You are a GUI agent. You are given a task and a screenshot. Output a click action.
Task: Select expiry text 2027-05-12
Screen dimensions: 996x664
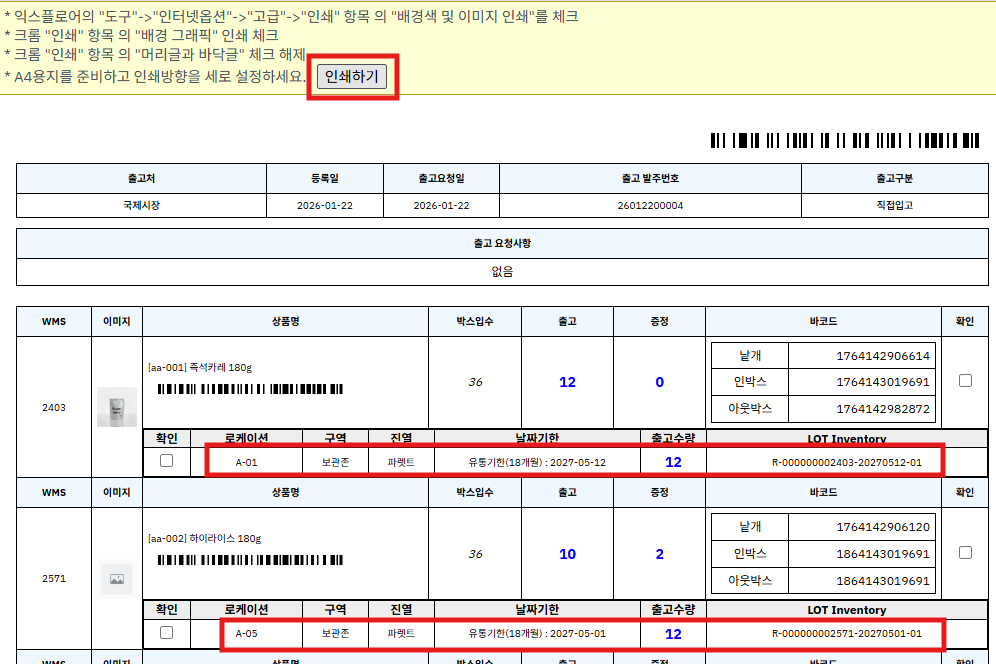coord(578,463)
